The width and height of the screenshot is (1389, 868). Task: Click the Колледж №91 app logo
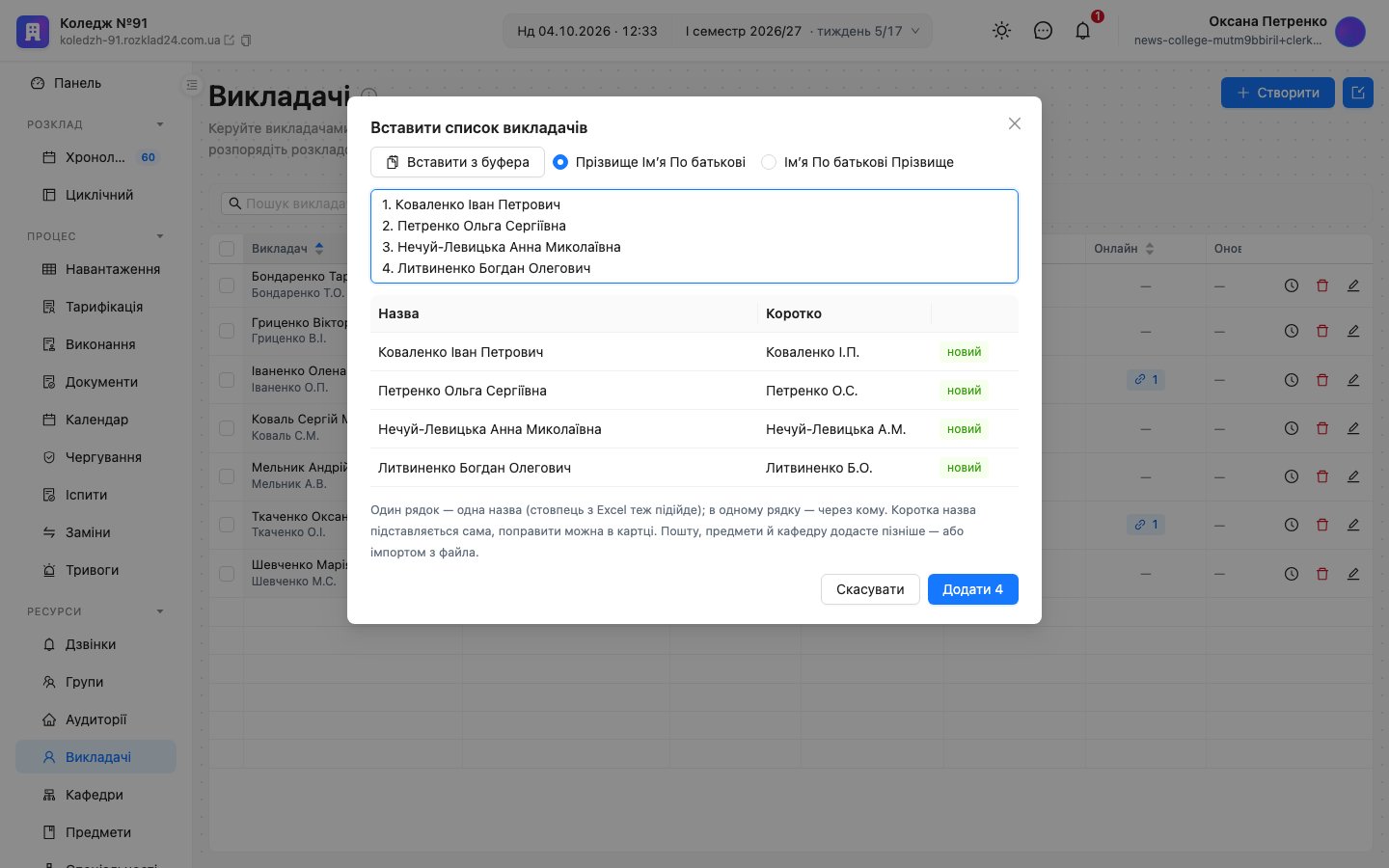[x=33, y=31]
